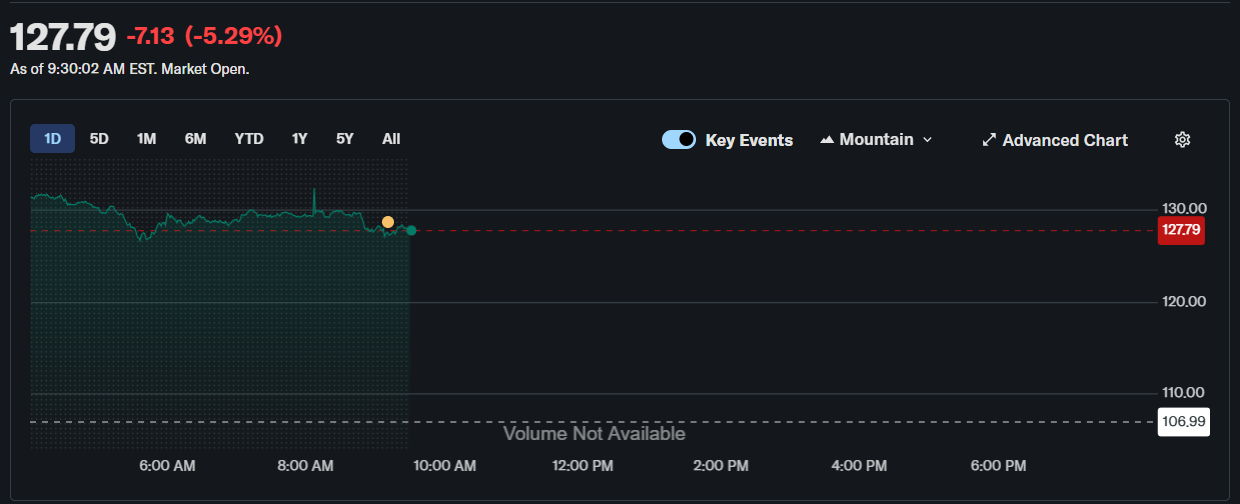This screenshot has width=1240, height=504.
Task: Click the 12:00 PM time axis label
Action: coord(583,466)
